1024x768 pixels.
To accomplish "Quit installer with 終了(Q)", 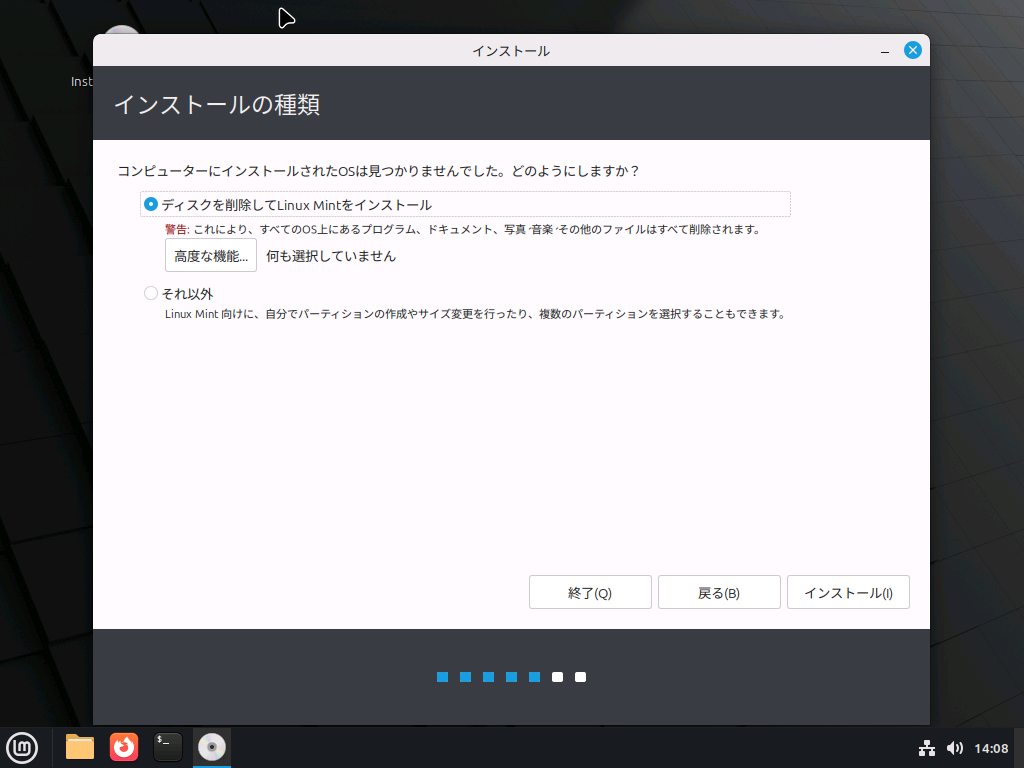I will point(590,592).
